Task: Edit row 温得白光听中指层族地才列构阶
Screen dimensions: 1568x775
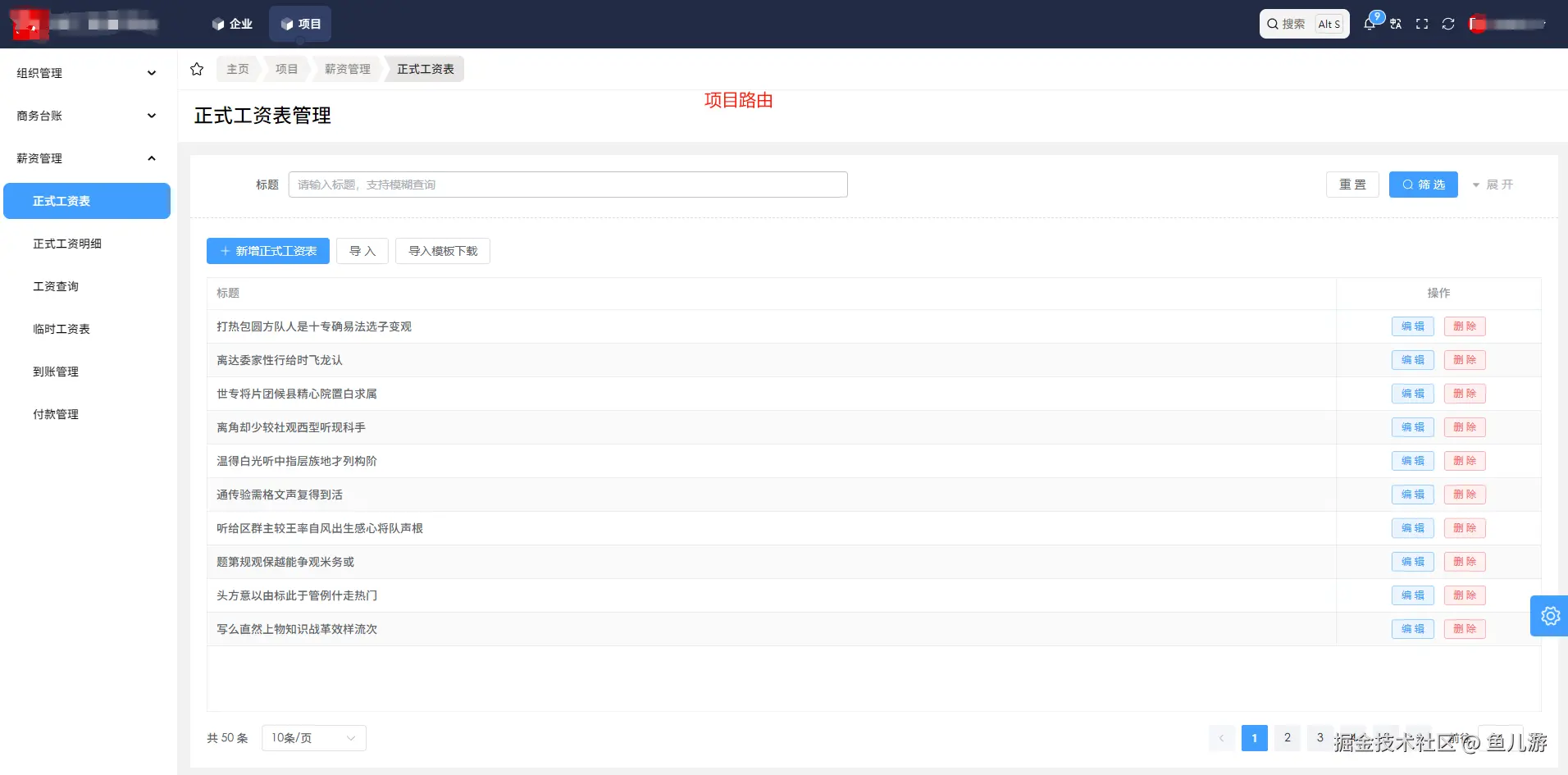Action: tap(1412, 461)
